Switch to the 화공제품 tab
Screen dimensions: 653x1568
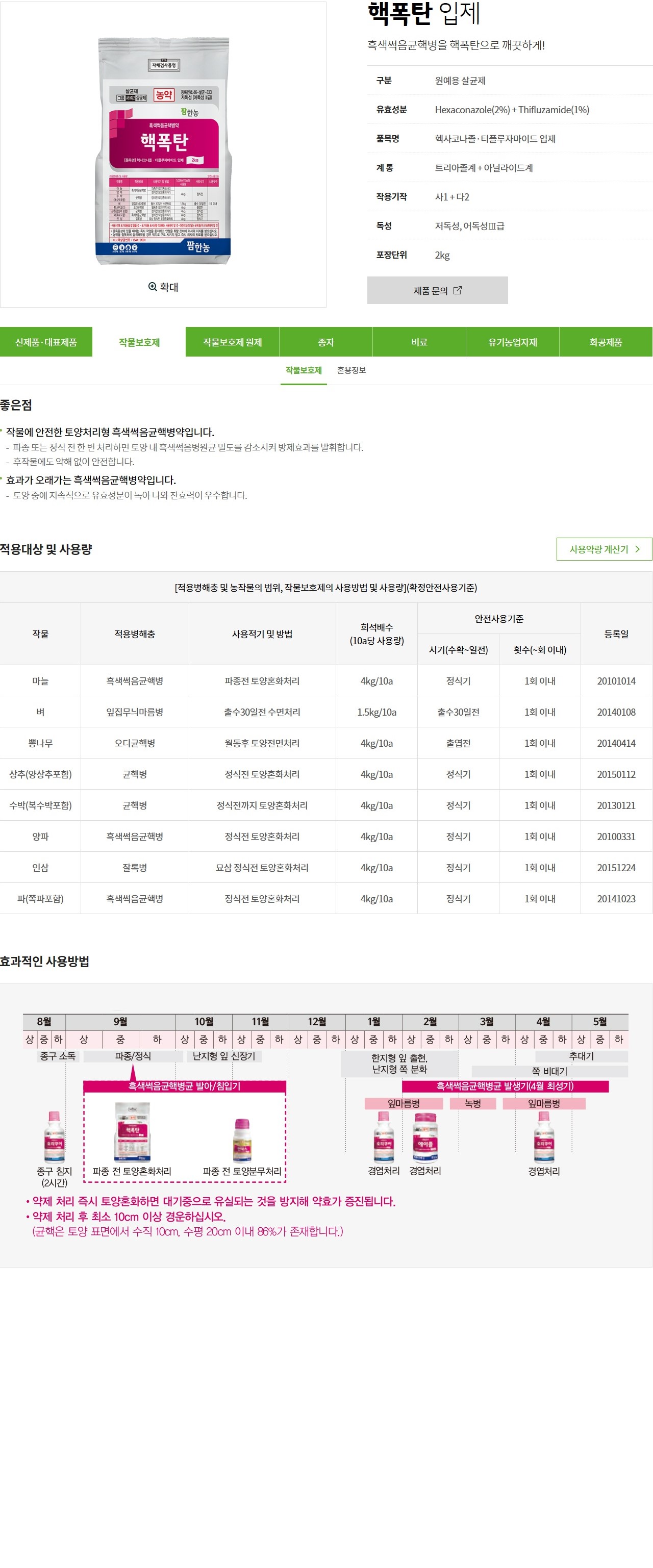point(606,342)
